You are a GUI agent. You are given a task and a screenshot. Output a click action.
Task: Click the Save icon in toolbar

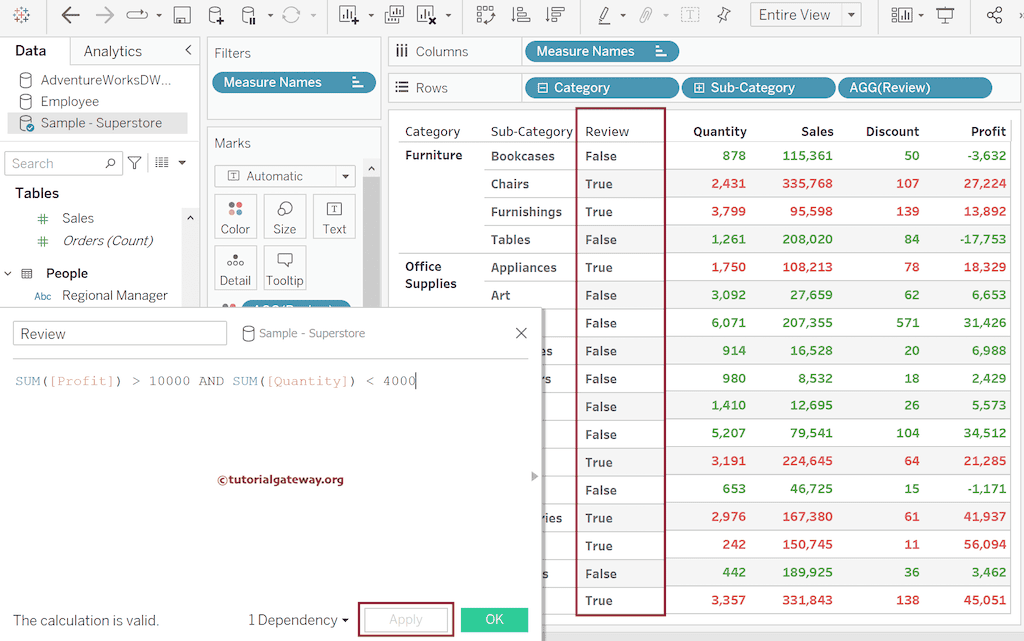coord(182,15)
